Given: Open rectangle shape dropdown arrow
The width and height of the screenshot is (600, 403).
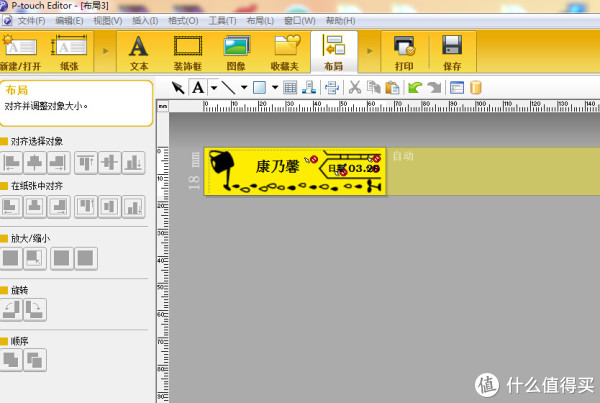Looking at the screenshot, I should [x=275, y=88].
